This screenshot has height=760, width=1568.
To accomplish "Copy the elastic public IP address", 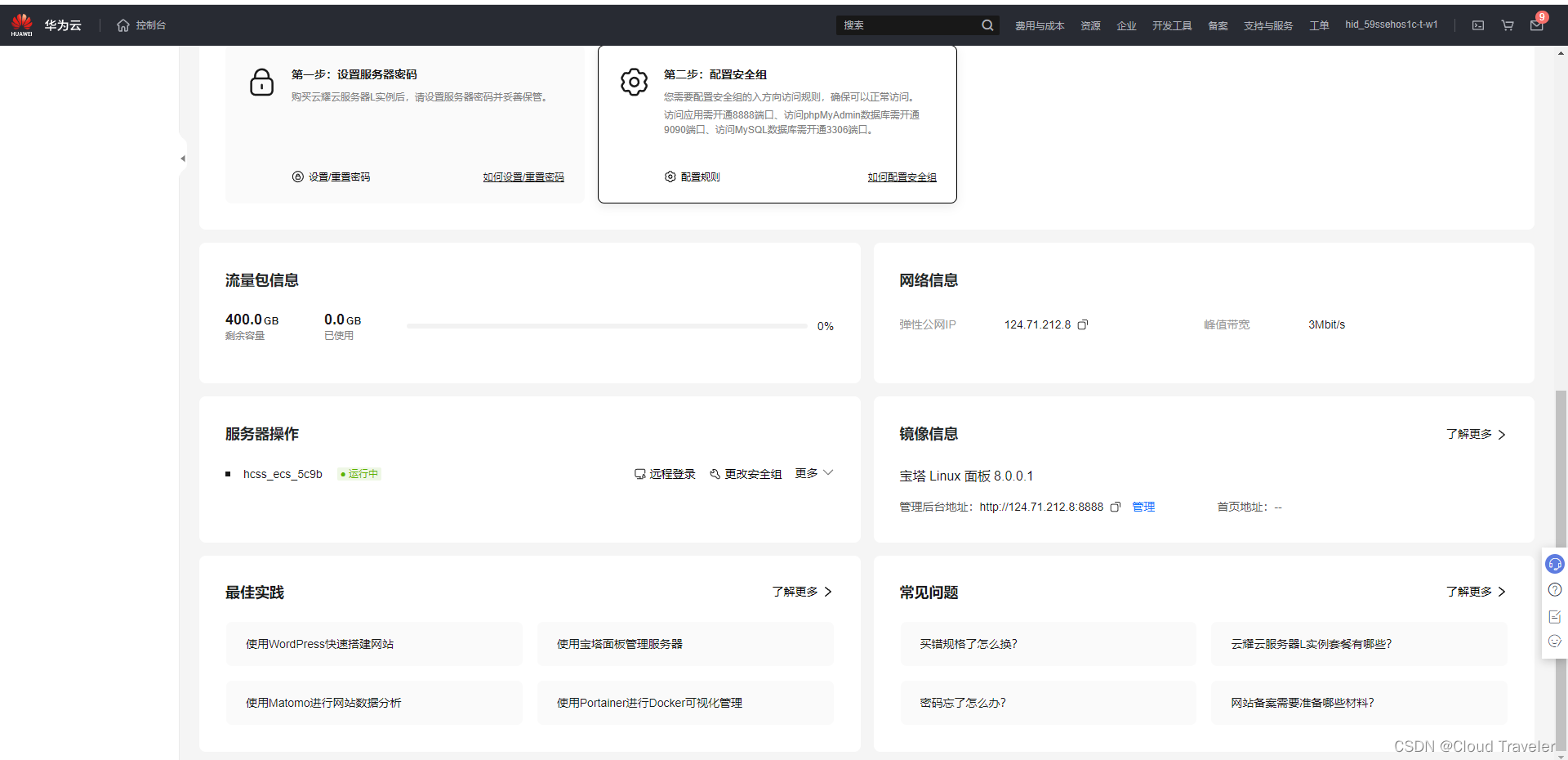I will 1083,325.
